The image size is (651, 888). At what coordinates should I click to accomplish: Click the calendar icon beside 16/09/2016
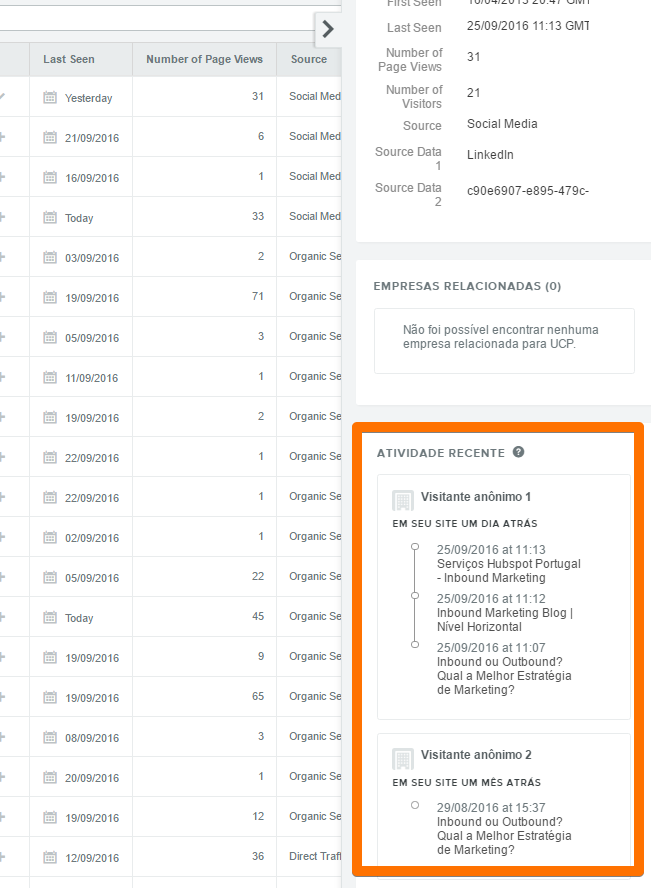(50, 178)
